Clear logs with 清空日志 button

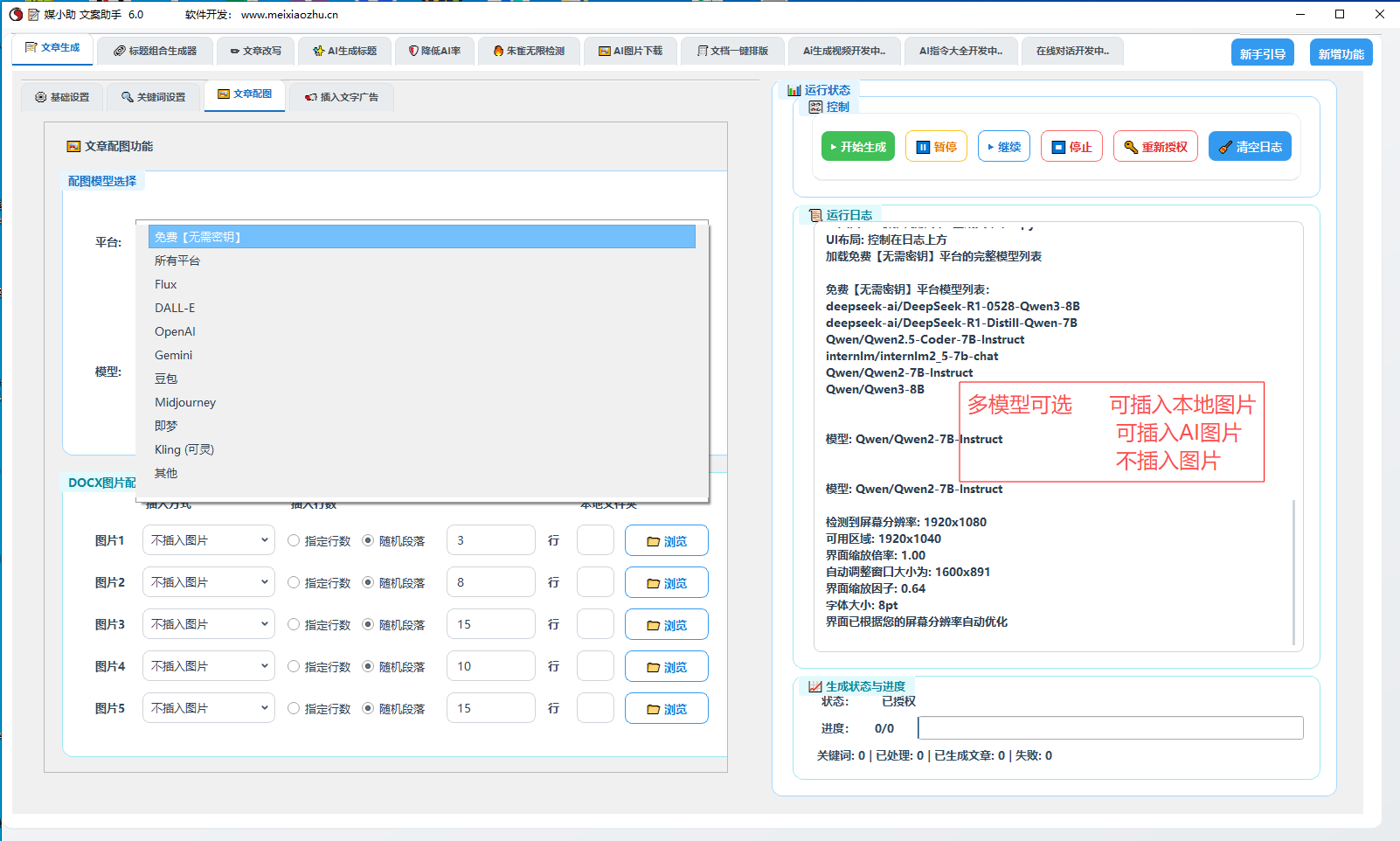coord(1249,147)
